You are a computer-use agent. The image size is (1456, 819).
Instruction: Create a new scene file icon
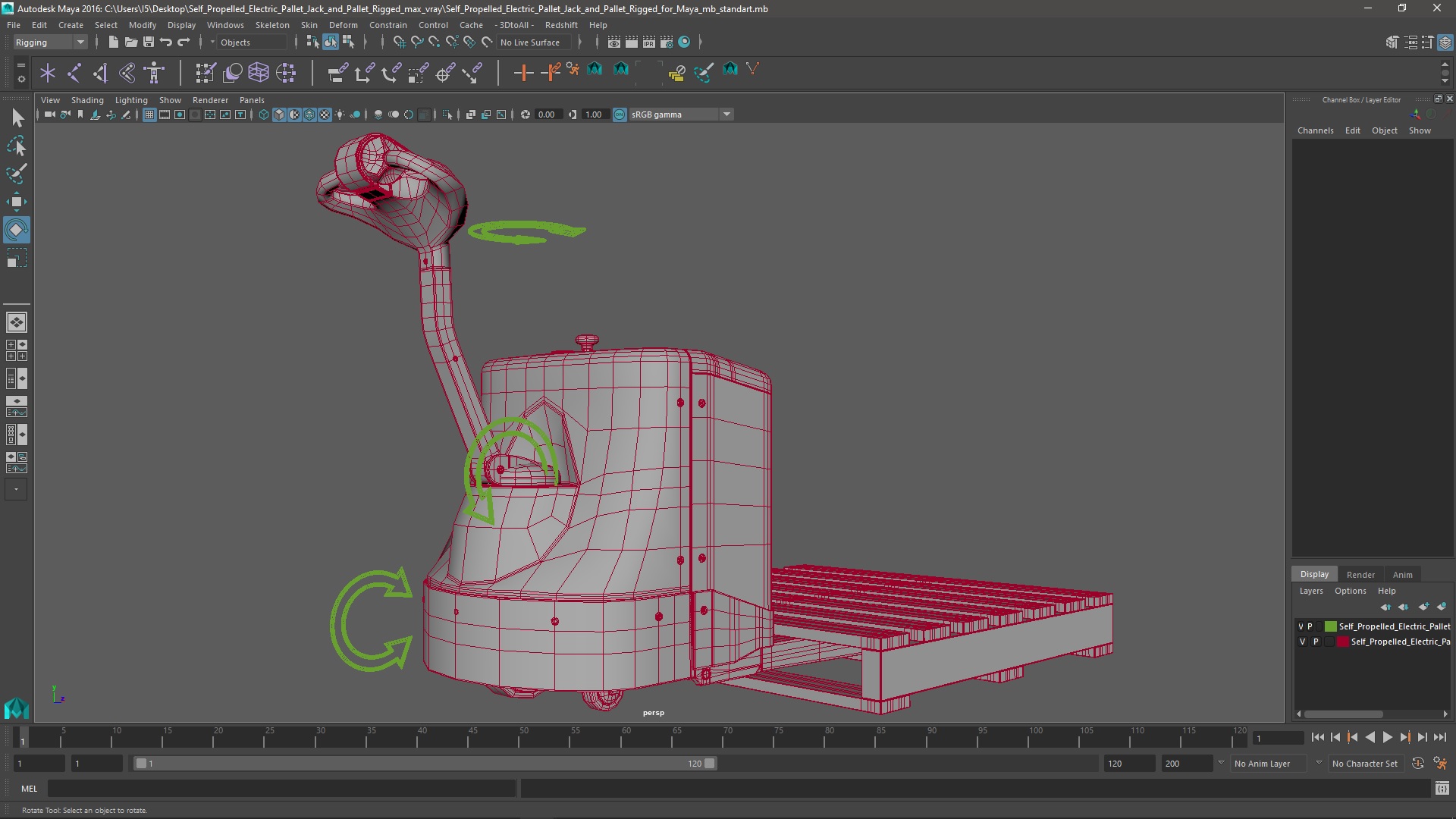pyautogui.click(x=114, y=42)
